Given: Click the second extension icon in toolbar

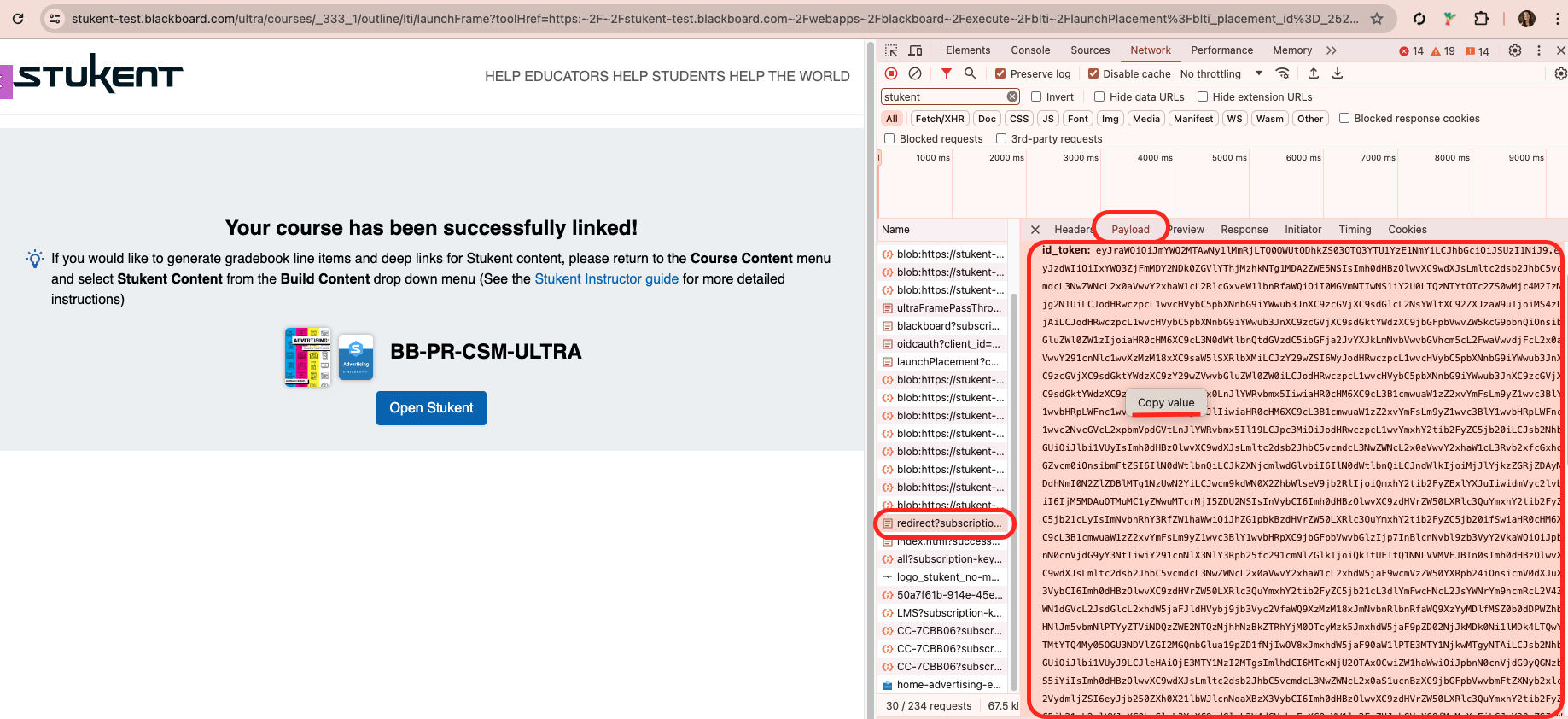Looking at the screenshot, I should tap(1449, 18).
